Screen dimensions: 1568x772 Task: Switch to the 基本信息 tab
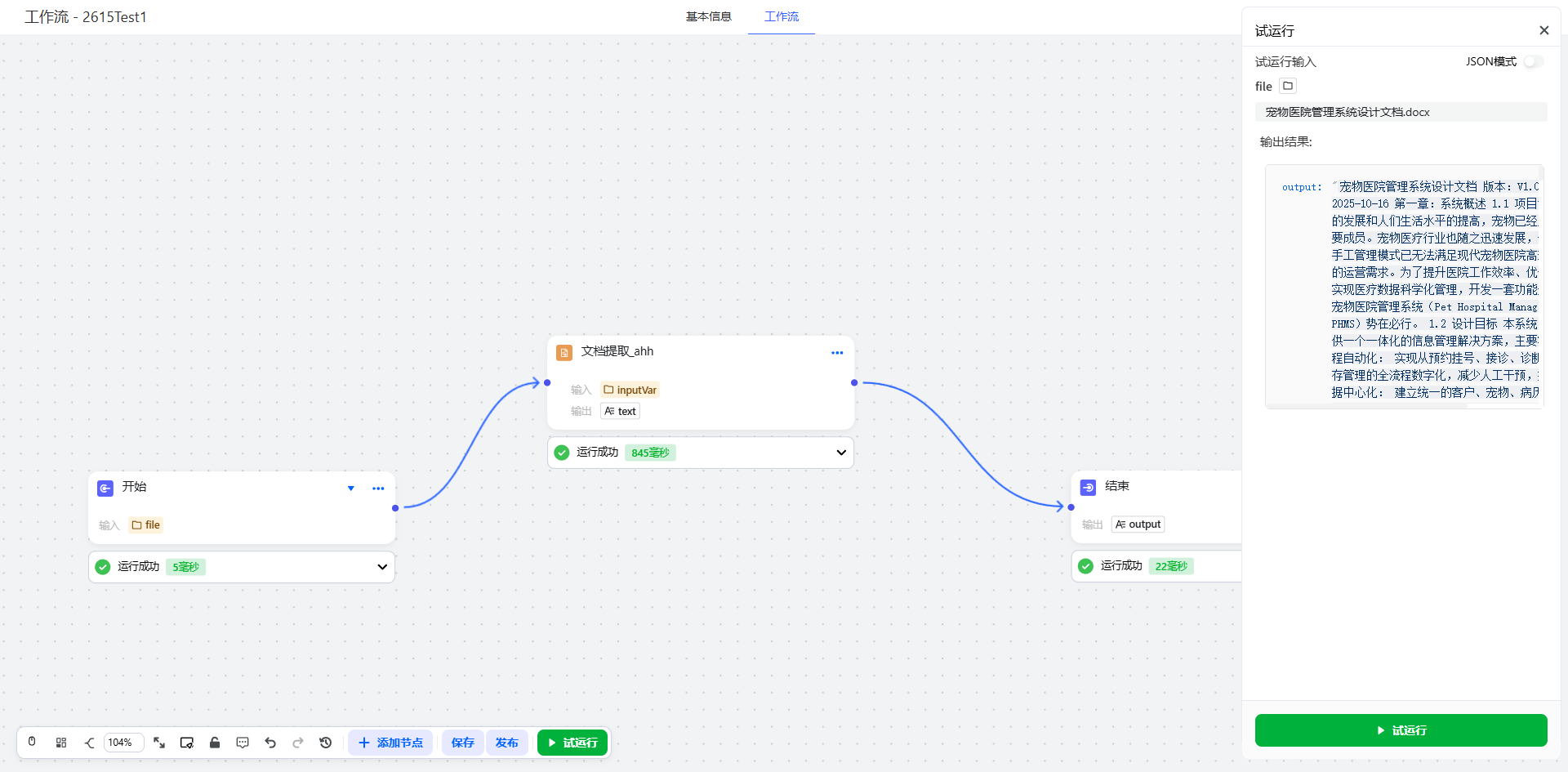708,16
